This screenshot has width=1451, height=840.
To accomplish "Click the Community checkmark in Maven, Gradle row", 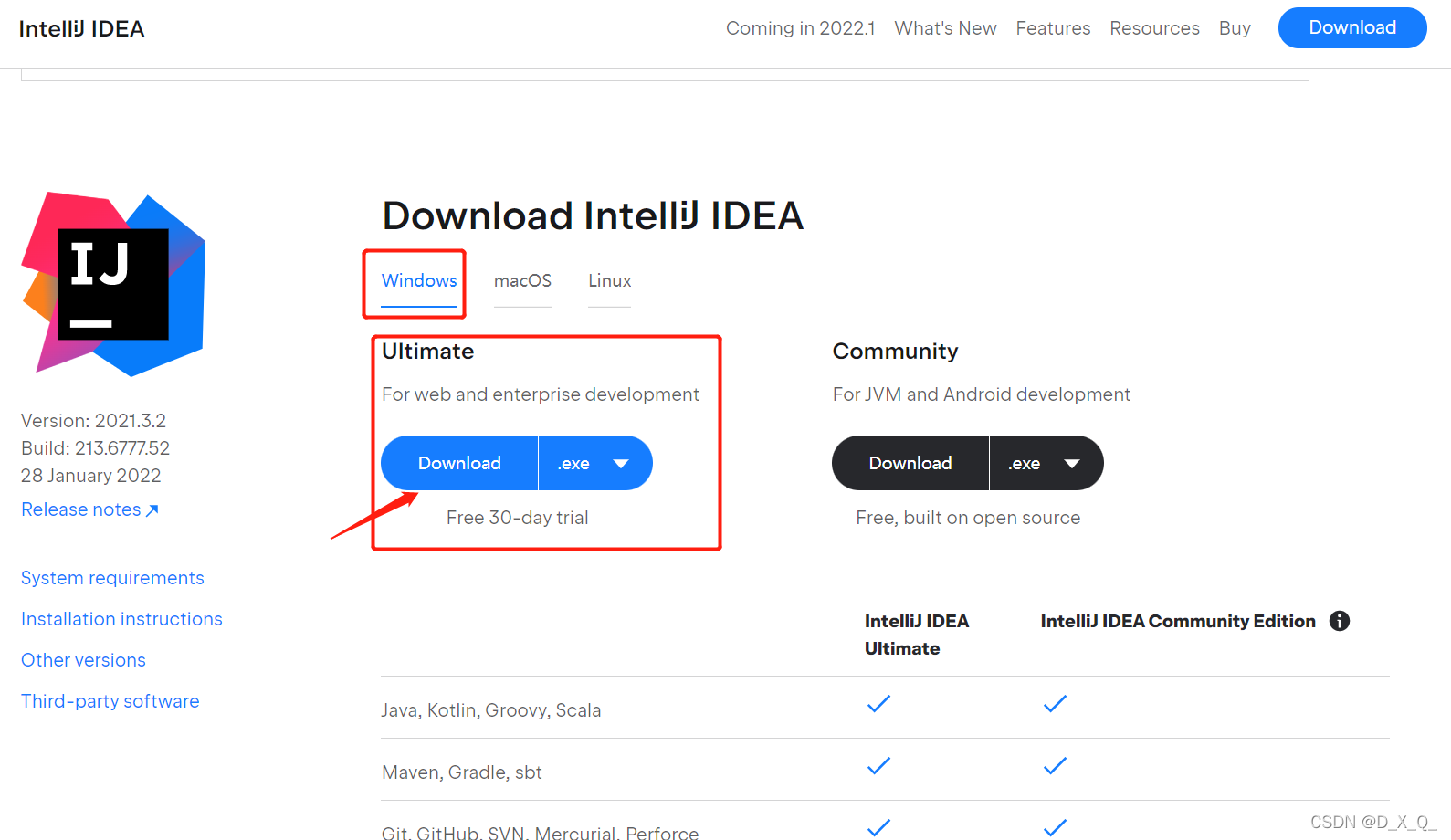I will (x=1055, y=765).
